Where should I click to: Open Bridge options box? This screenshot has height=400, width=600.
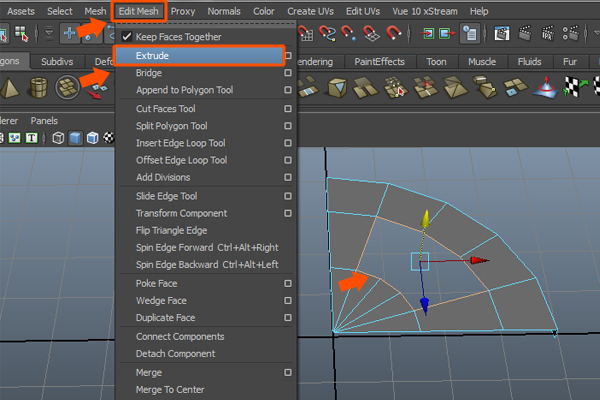pos(288,73)
